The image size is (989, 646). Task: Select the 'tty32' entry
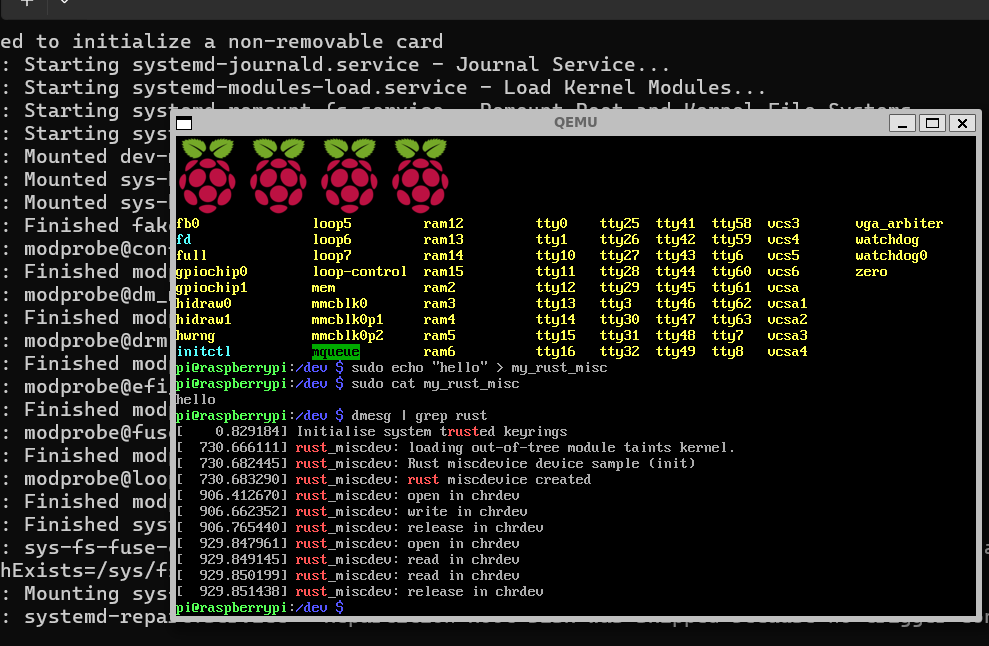click(x=619, y=351)
